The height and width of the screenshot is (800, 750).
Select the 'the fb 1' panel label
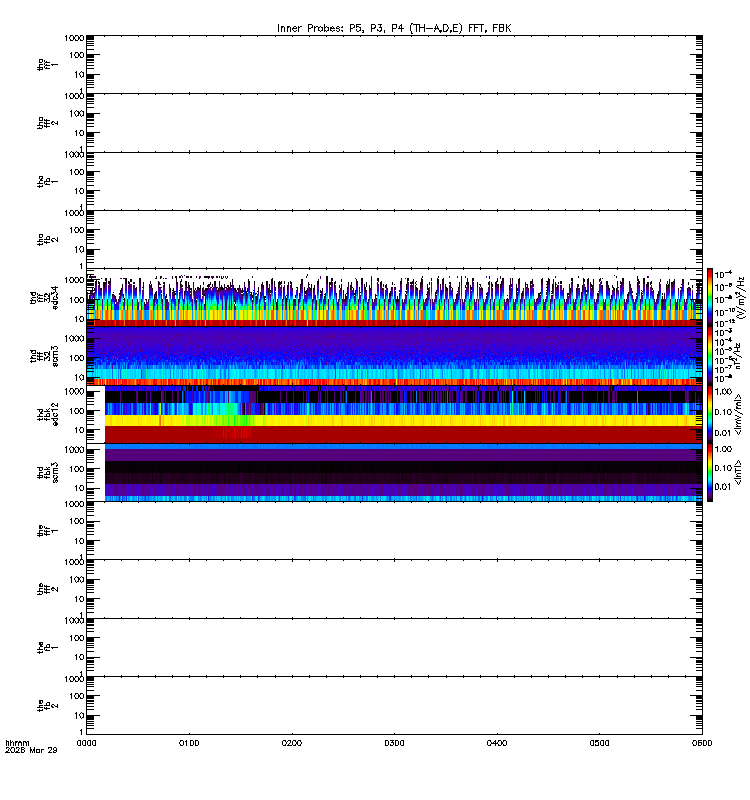point(47,648)
